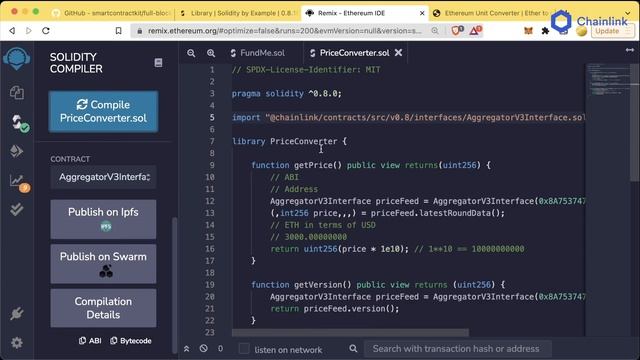Switch to Solidity by Example tab
640x360 pixels.
click(x=238, y=13)
